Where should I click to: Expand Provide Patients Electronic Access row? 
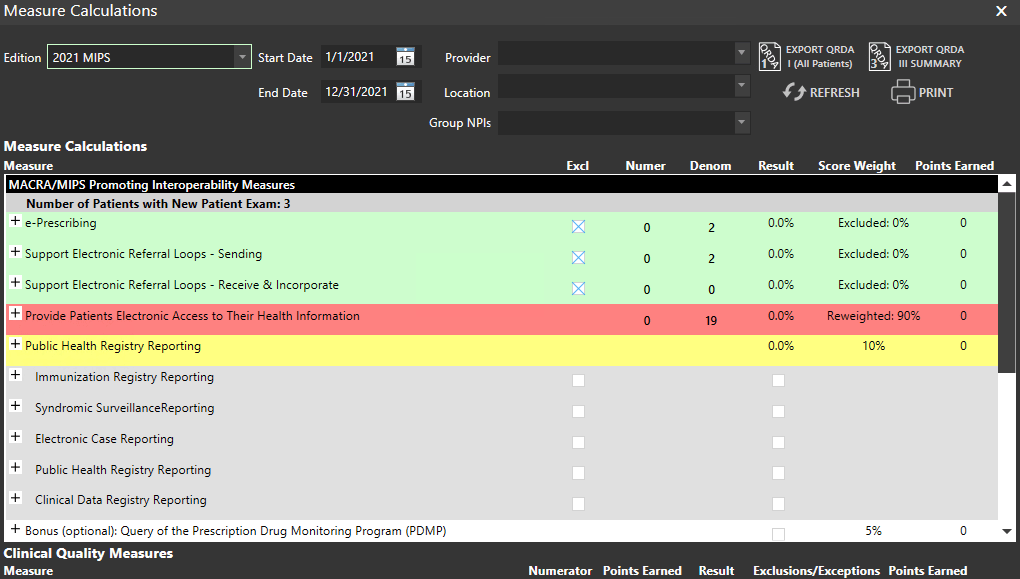pyautogui.click(x=16, y=314)
